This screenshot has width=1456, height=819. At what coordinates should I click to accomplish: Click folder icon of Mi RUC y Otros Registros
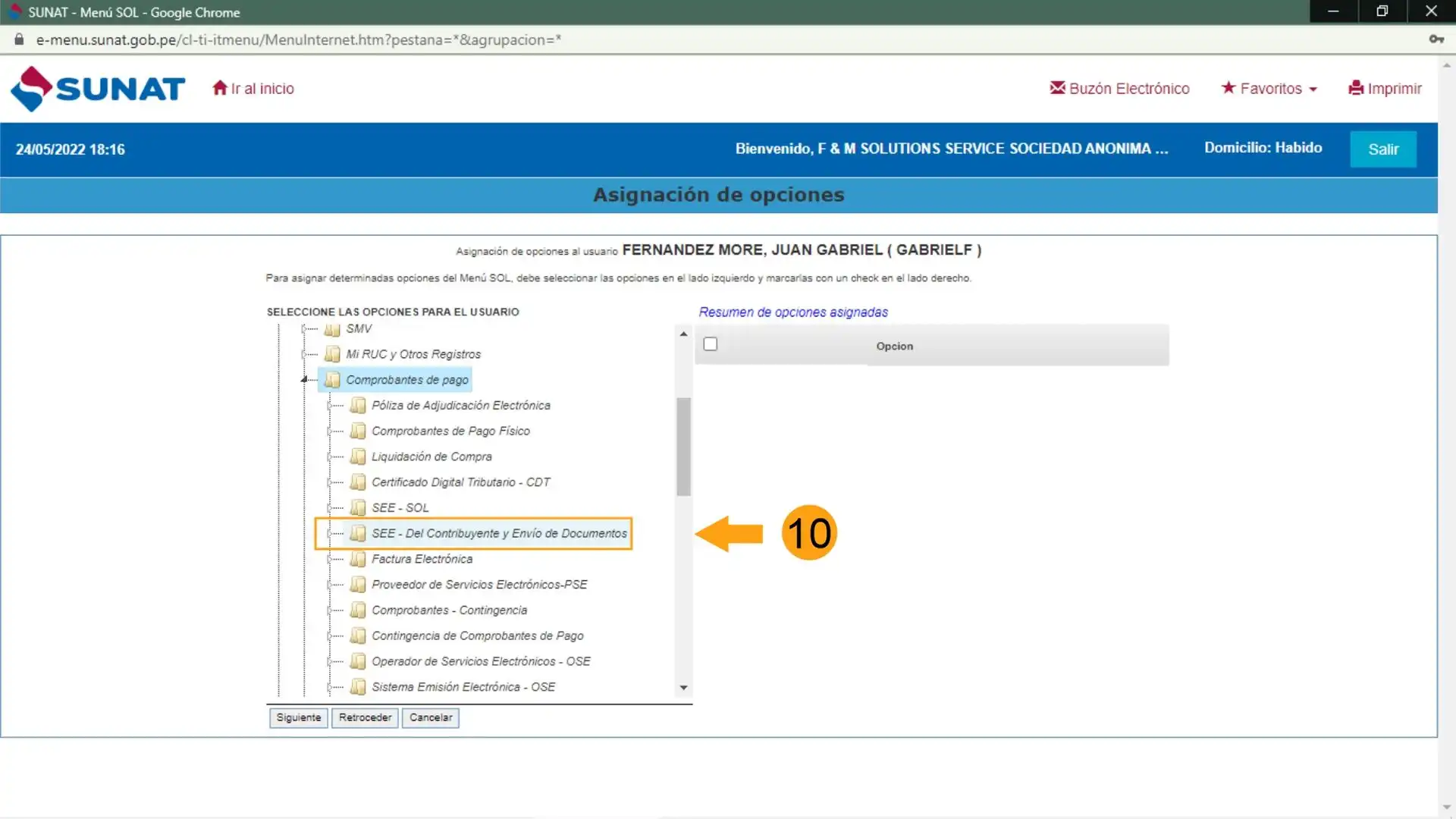click(332, 354)
